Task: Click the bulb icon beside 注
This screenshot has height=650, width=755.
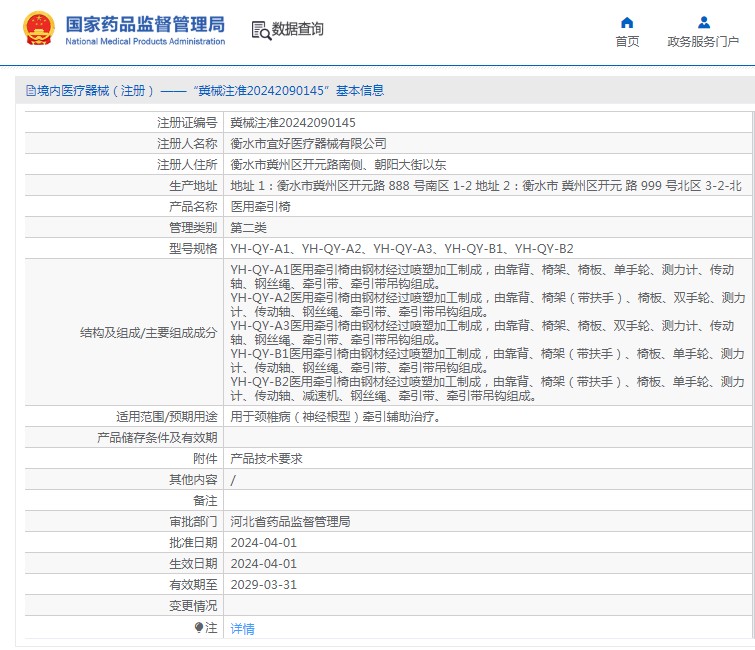Action: (199, 627)
